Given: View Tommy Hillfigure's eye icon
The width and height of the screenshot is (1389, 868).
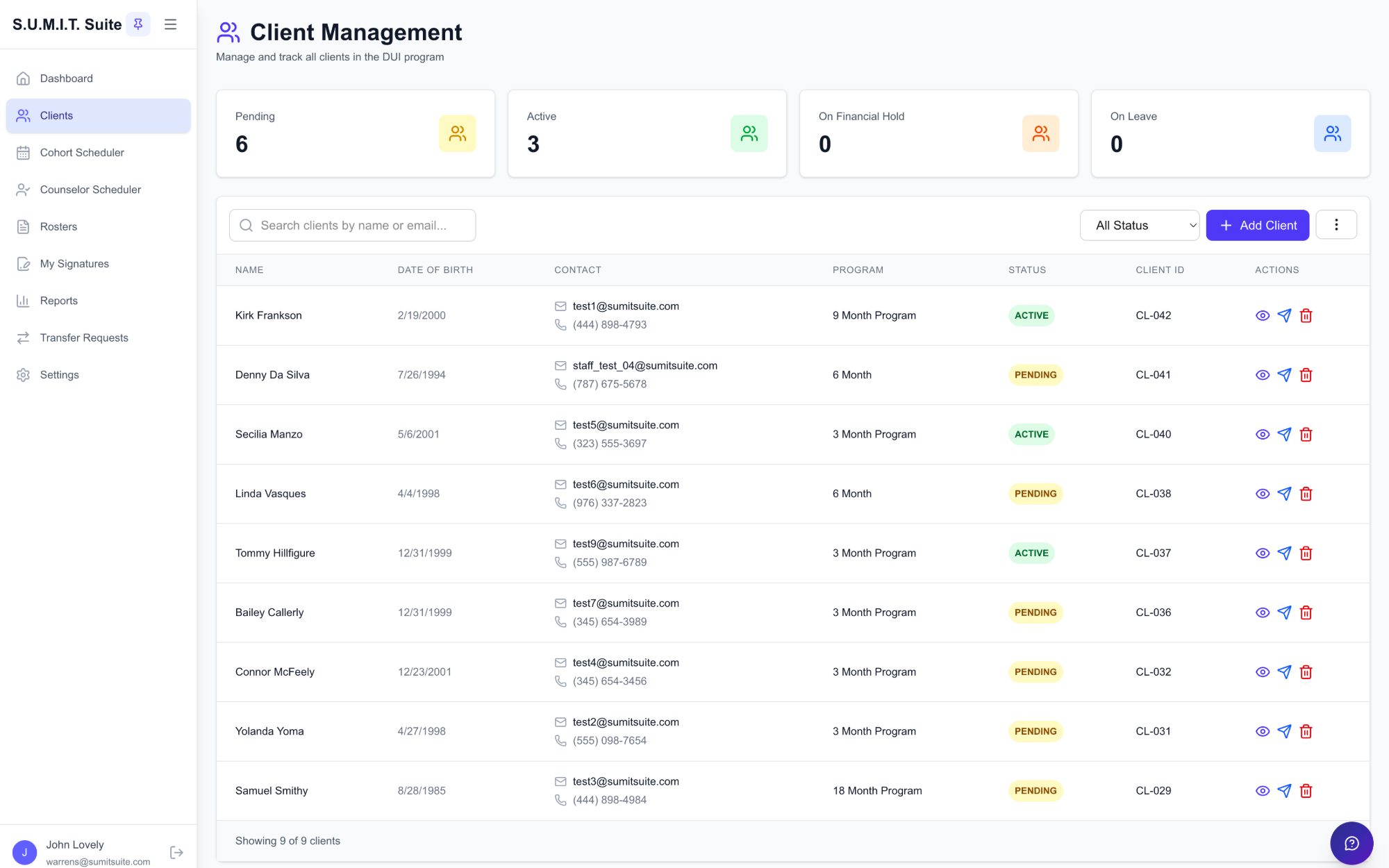Looking at the screenshot, I should 1263,553.
